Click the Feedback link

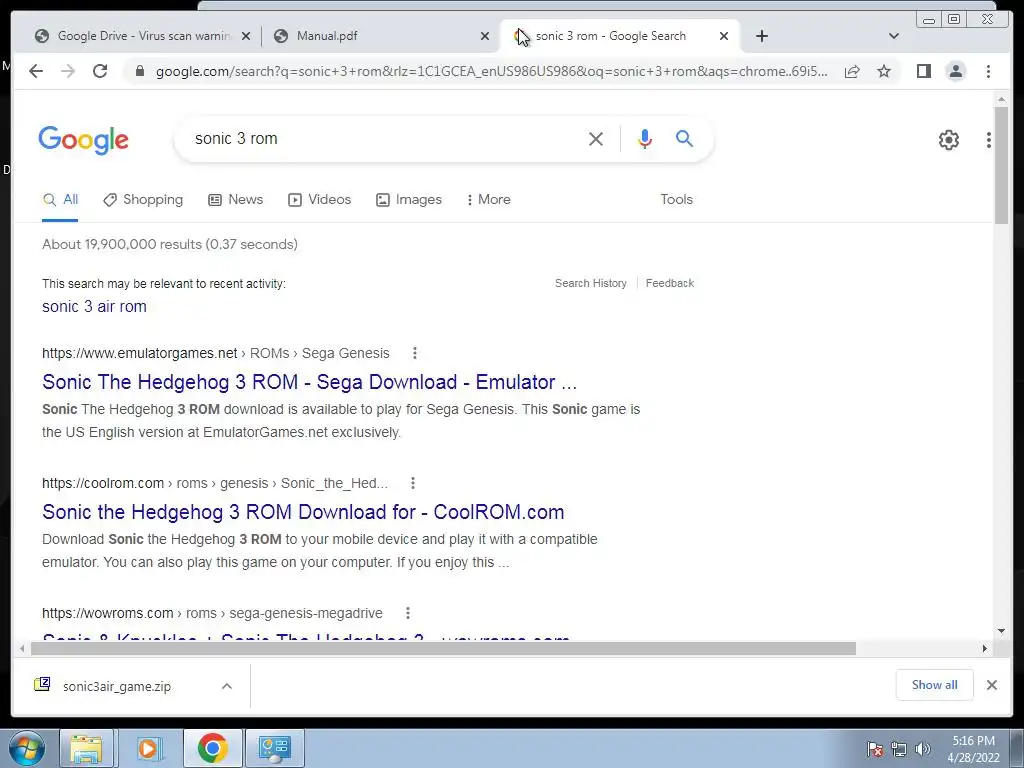point(669,283)
